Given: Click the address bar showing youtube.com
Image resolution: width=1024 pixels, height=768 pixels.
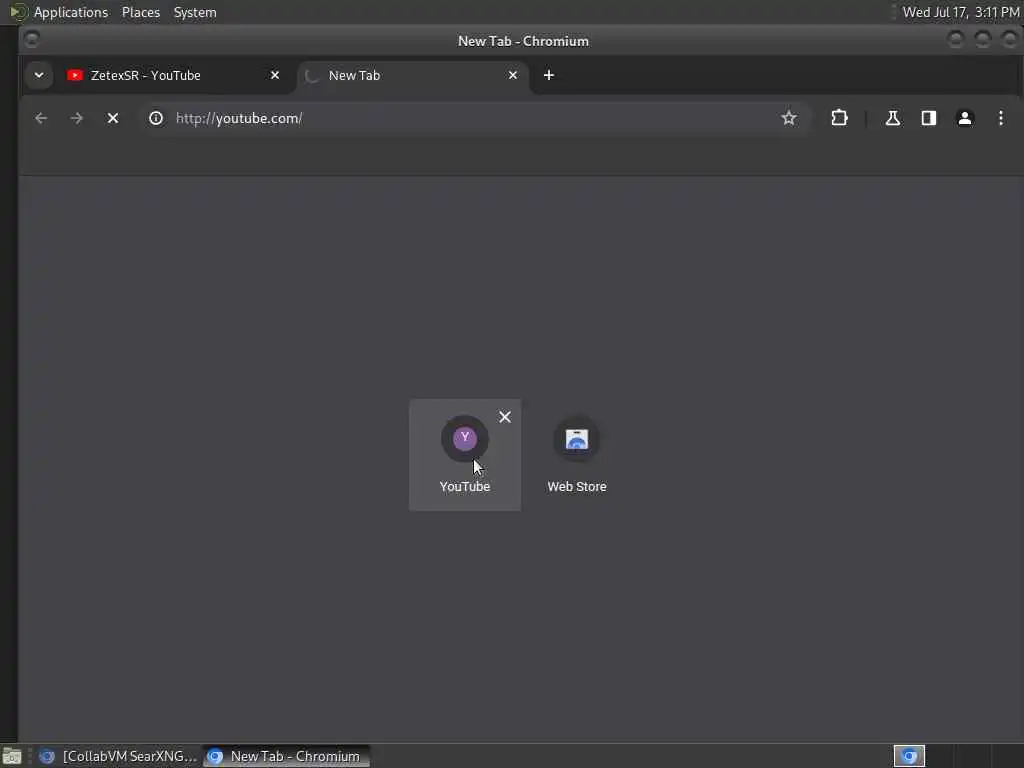Looking at the screenshot, I should click(474, 118).
